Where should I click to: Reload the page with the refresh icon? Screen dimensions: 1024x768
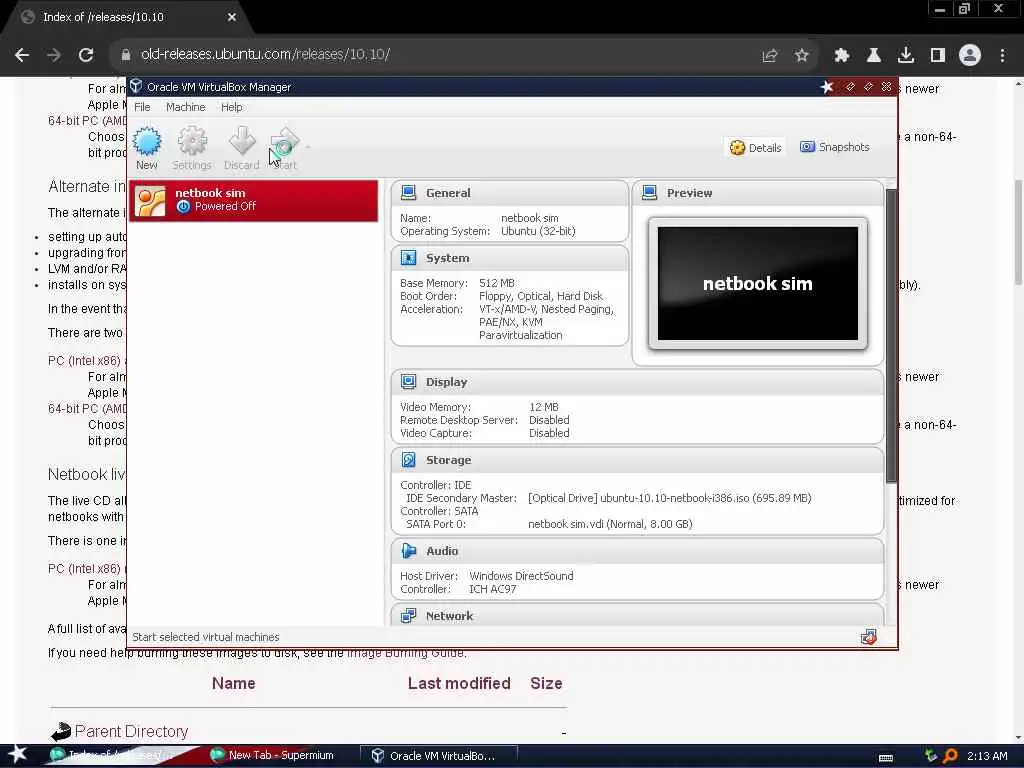[86, 55]
